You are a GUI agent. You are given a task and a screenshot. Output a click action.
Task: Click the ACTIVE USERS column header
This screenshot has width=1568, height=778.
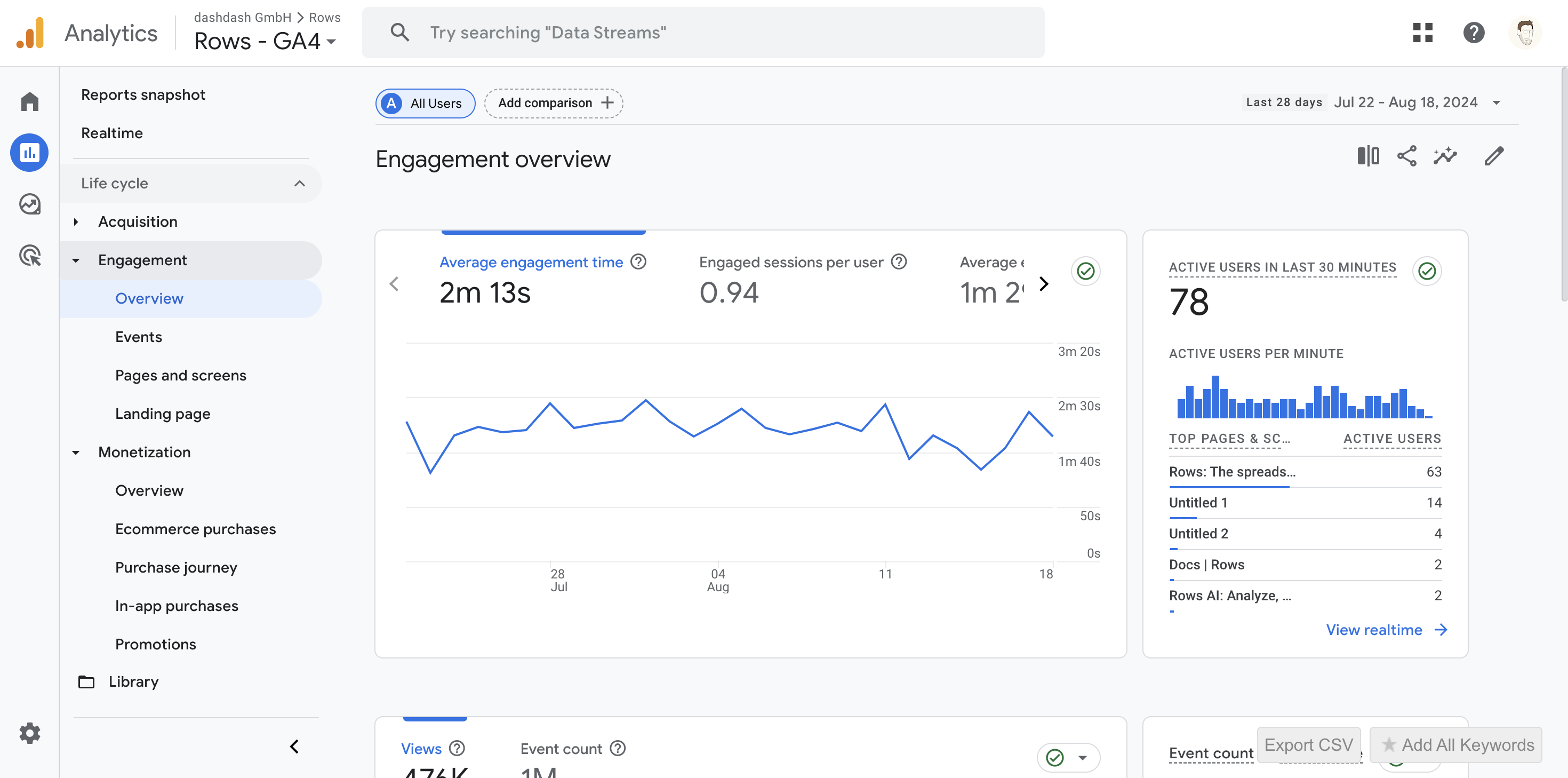(x=1392, y=439)
